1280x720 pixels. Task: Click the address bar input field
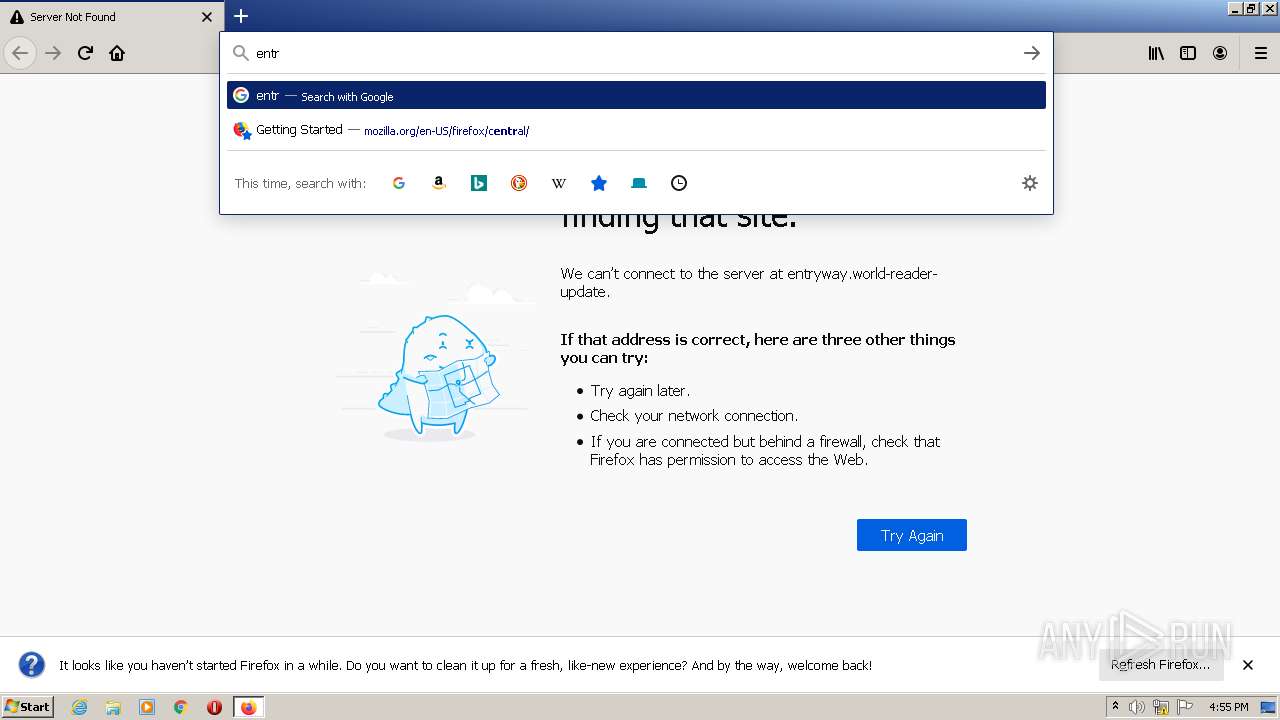point(634,53)
